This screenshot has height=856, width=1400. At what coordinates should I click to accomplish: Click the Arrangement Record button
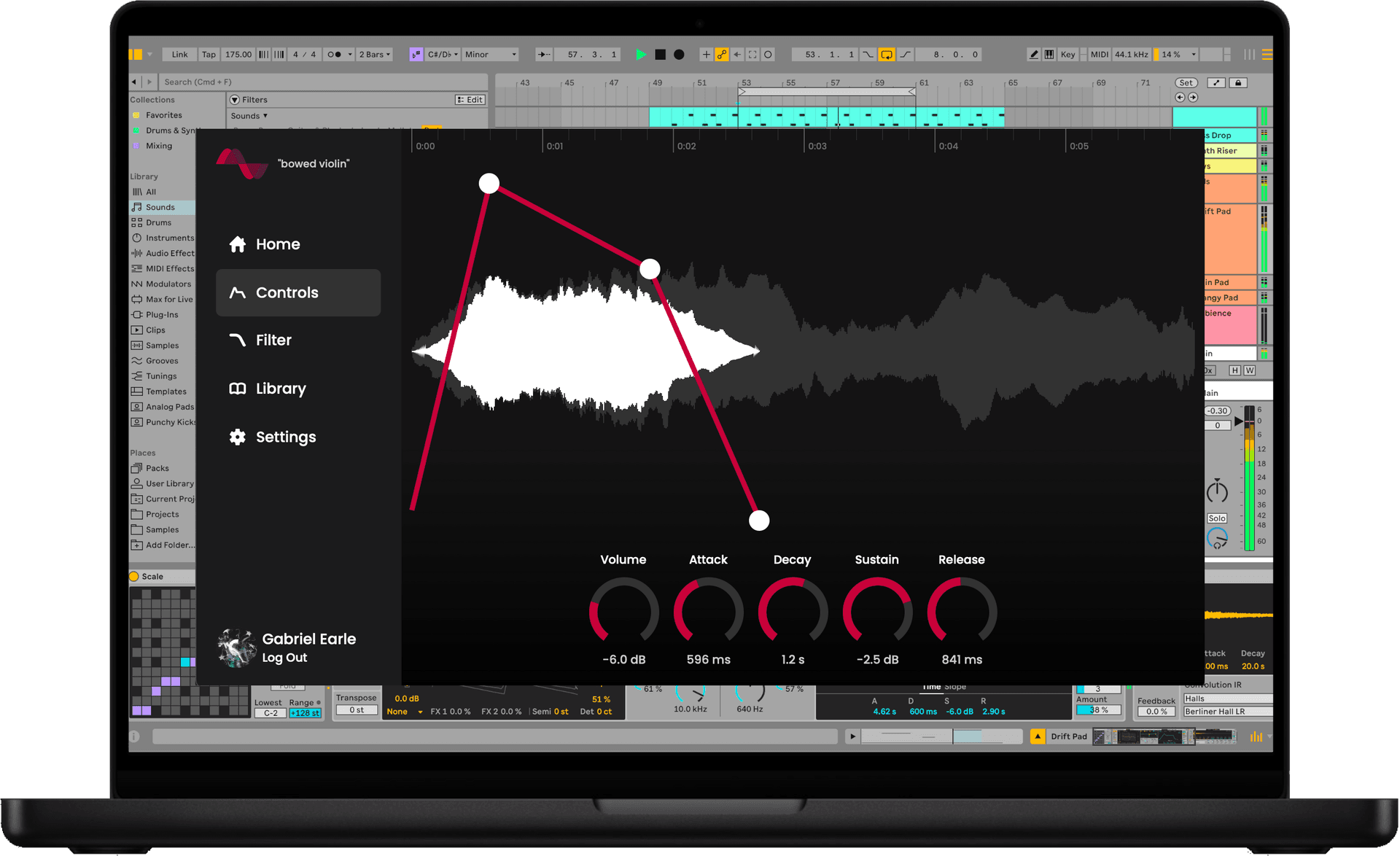679,55
